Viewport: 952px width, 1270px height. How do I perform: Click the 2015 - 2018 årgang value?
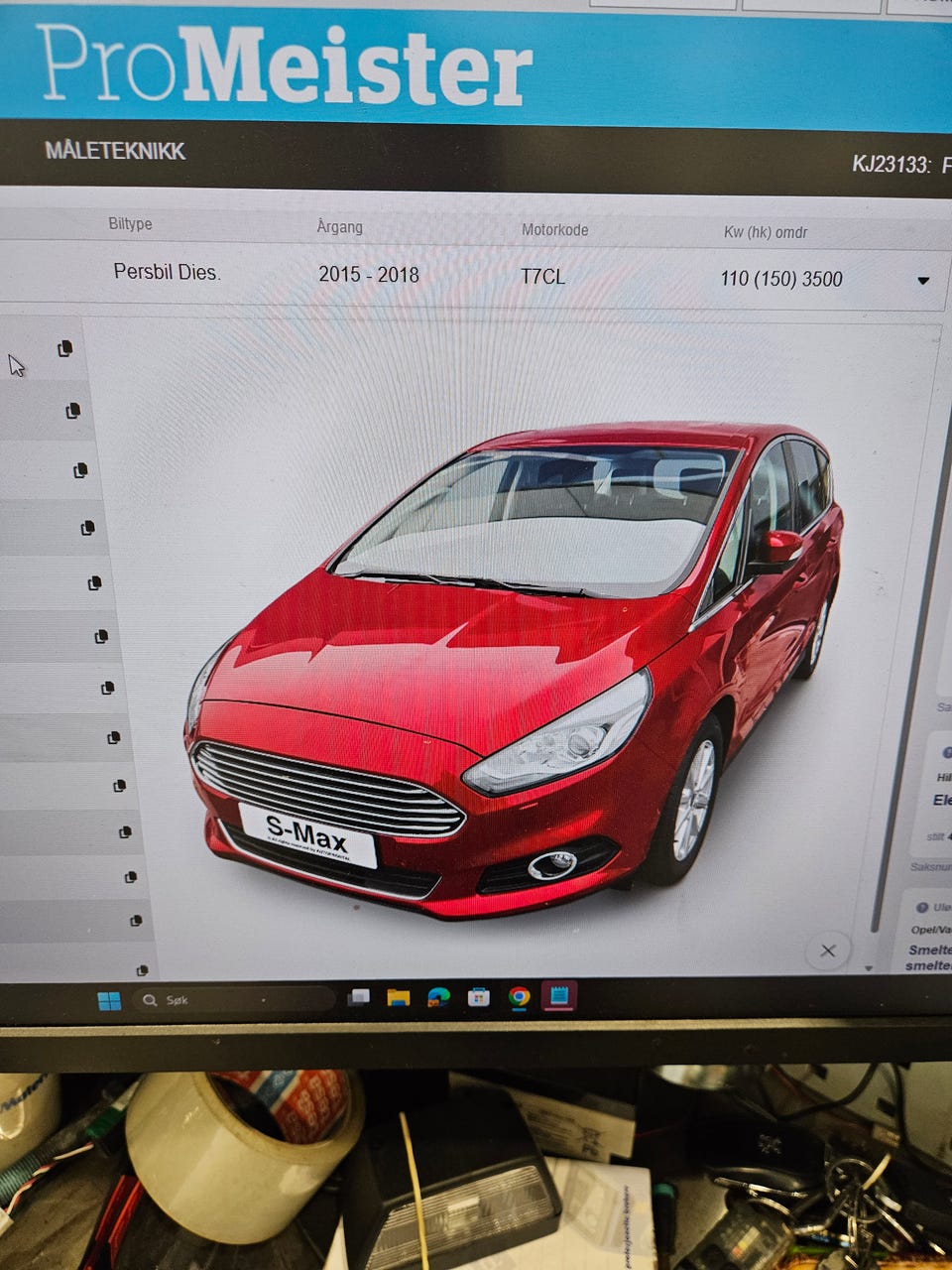click(369, 274)
